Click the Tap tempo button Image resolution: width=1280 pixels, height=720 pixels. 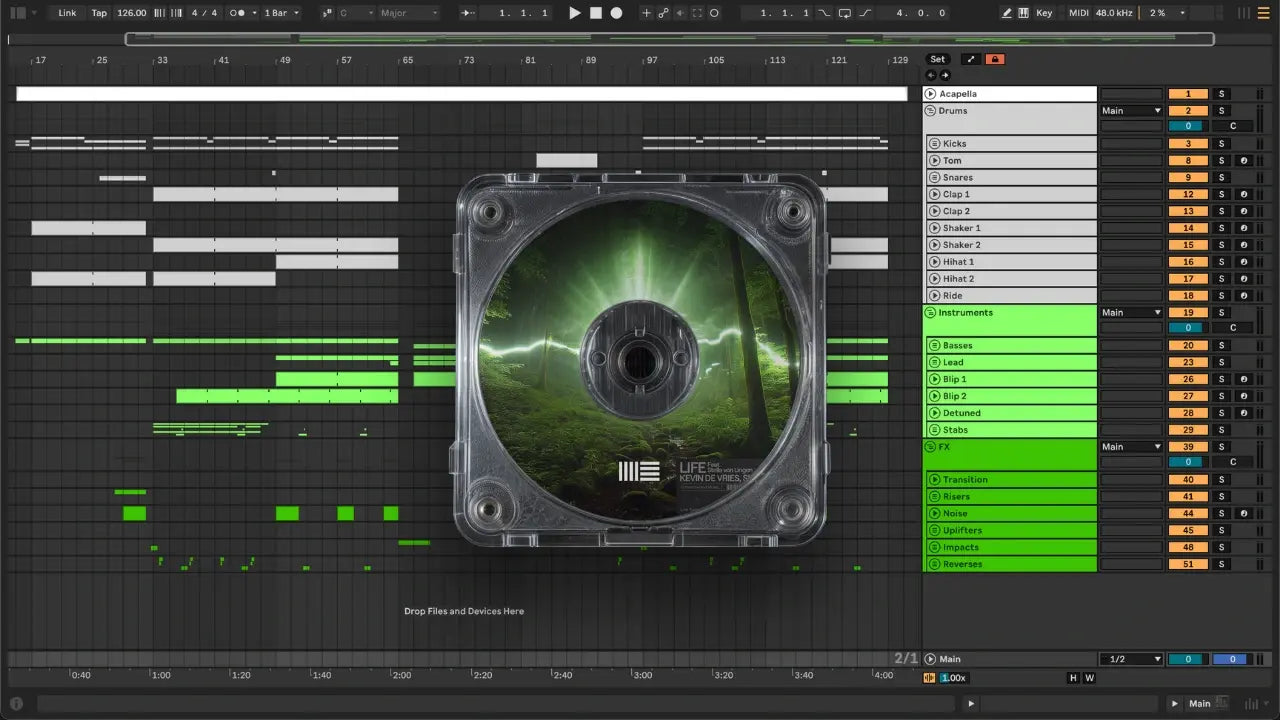[99, 13]
